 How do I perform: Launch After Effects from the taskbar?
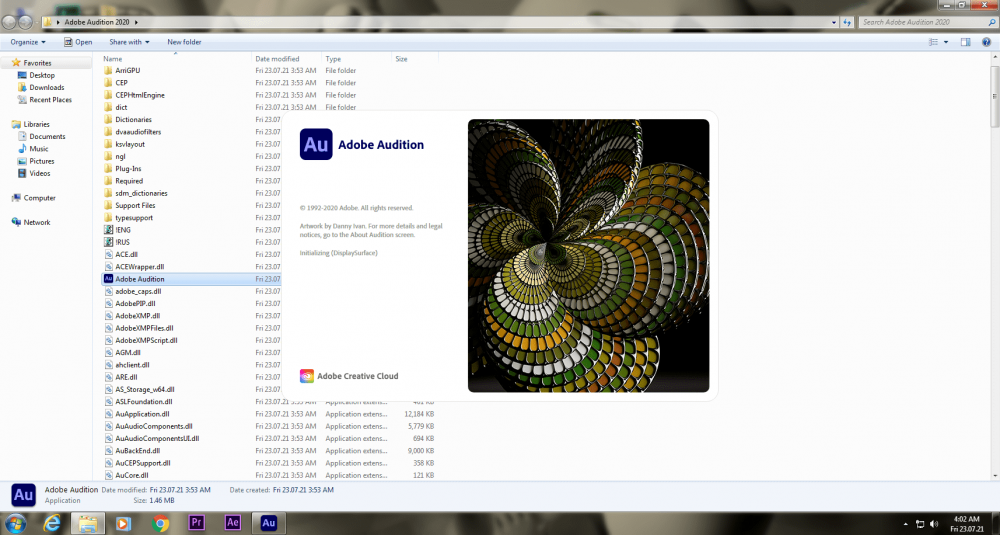[x=232, y=522]
